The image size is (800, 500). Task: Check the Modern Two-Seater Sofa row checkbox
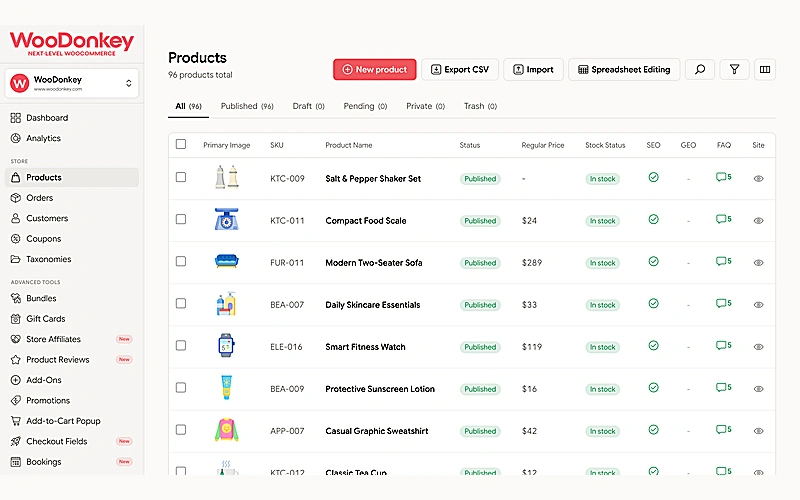pyautogui.click(x=181, y=261)
